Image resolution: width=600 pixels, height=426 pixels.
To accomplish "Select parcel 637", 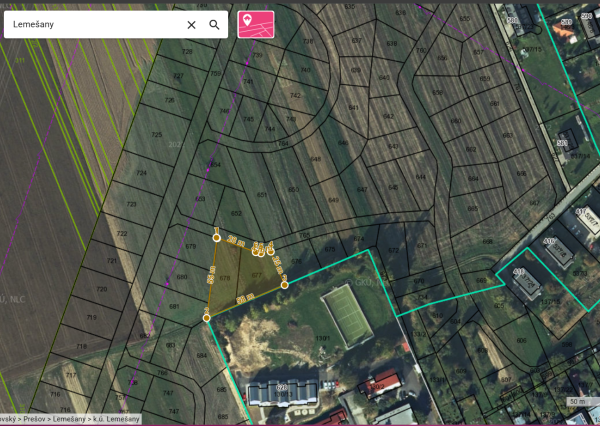I will (356, 41).
